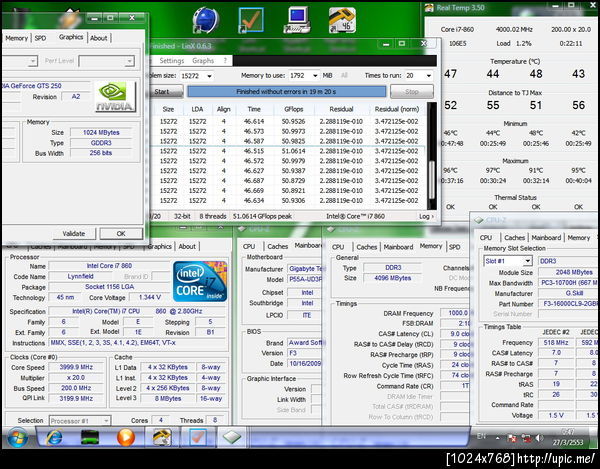
Task: Click the Intel Core i7 inside logo
Action: (200, 281)
